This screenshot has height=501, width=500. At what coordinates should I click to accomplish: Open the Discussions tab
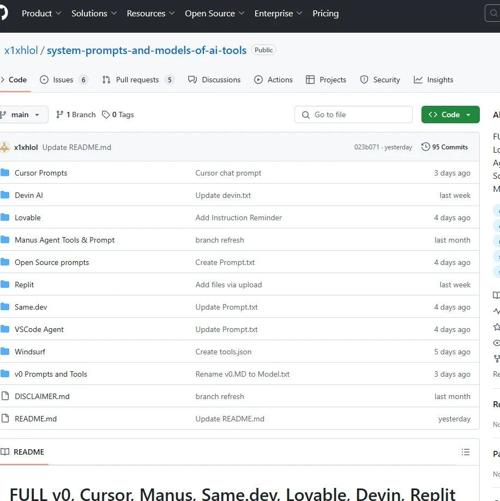click(x=214, y=80)
